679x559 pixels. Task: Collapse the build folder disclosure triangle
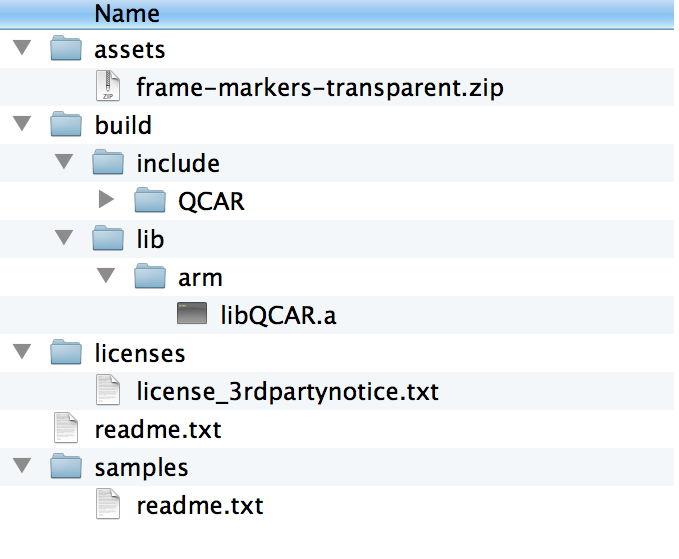pos(22,123)
